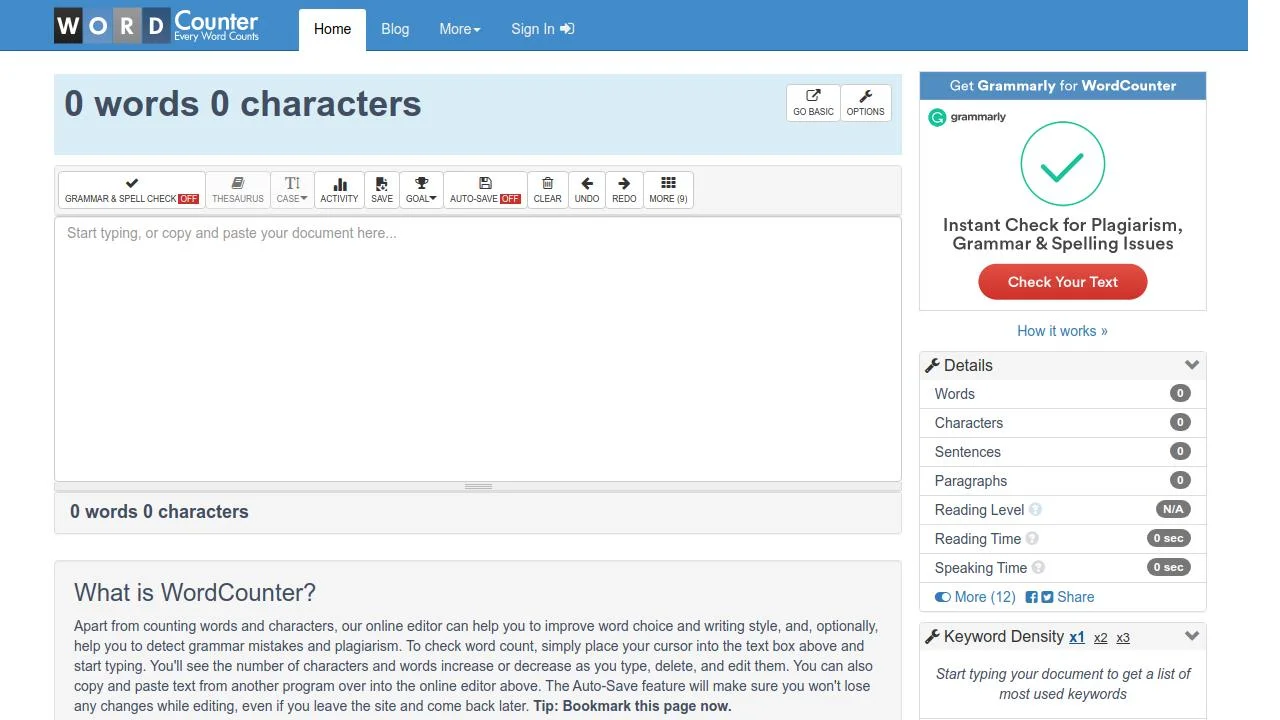Screen dimensions: 1280x720
Task: Open the How it works link
Action: pyautogui.click(x=1062, y=331)
